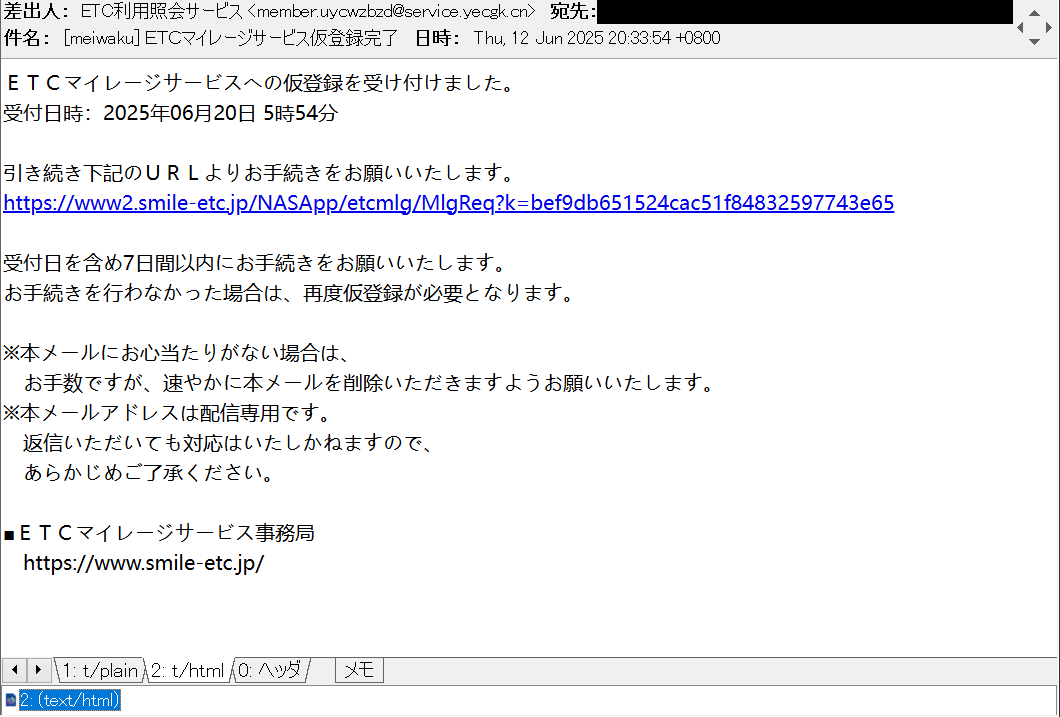This screenshot has width=1060, height=717.
Task: Click the line ＥＴＣマイレージサービスへの仮登録を受け付けました。
Action: point(261,83)
